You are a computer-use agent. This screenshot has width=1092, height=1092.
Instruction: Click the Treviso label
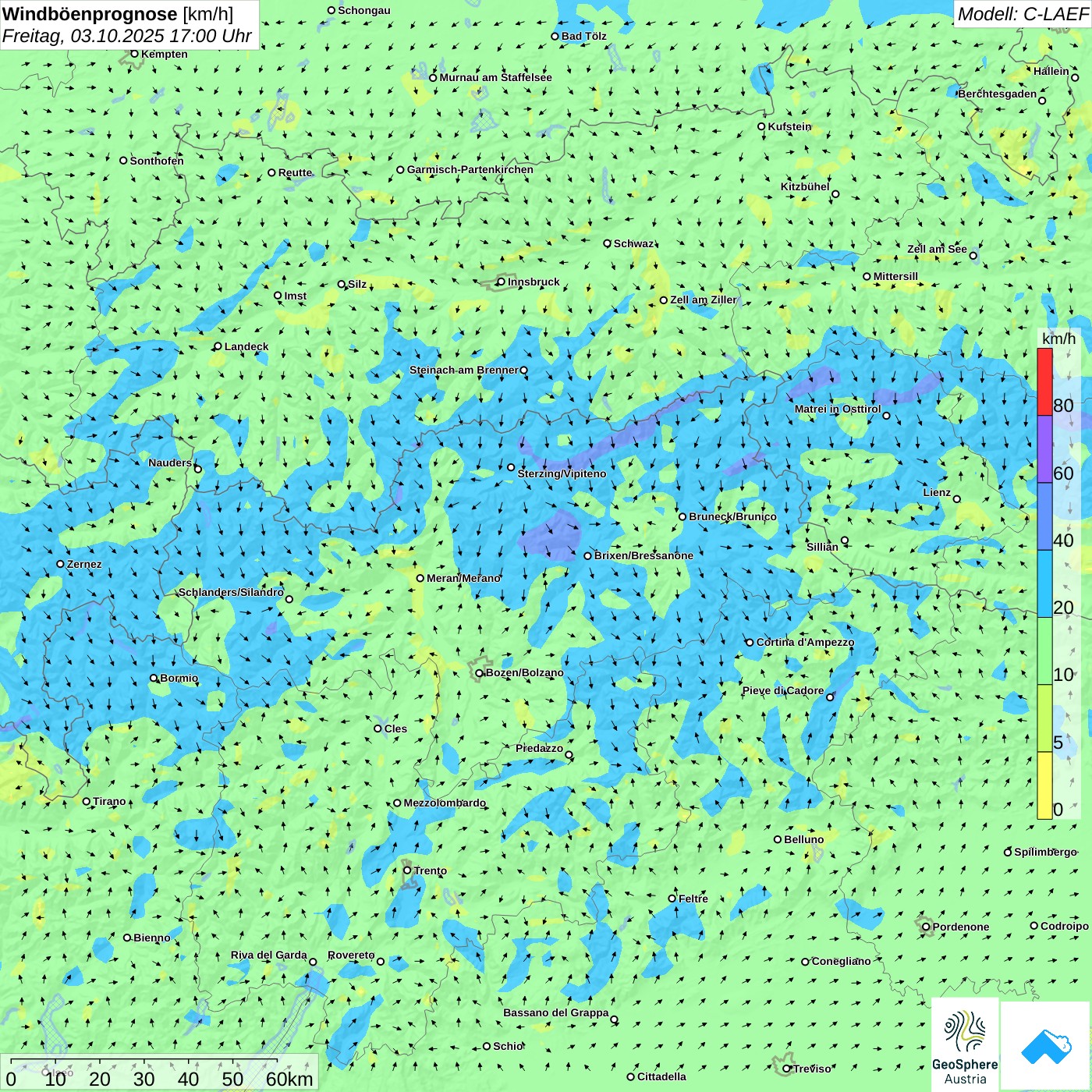pyautogui.click(x=812, y=1069)
